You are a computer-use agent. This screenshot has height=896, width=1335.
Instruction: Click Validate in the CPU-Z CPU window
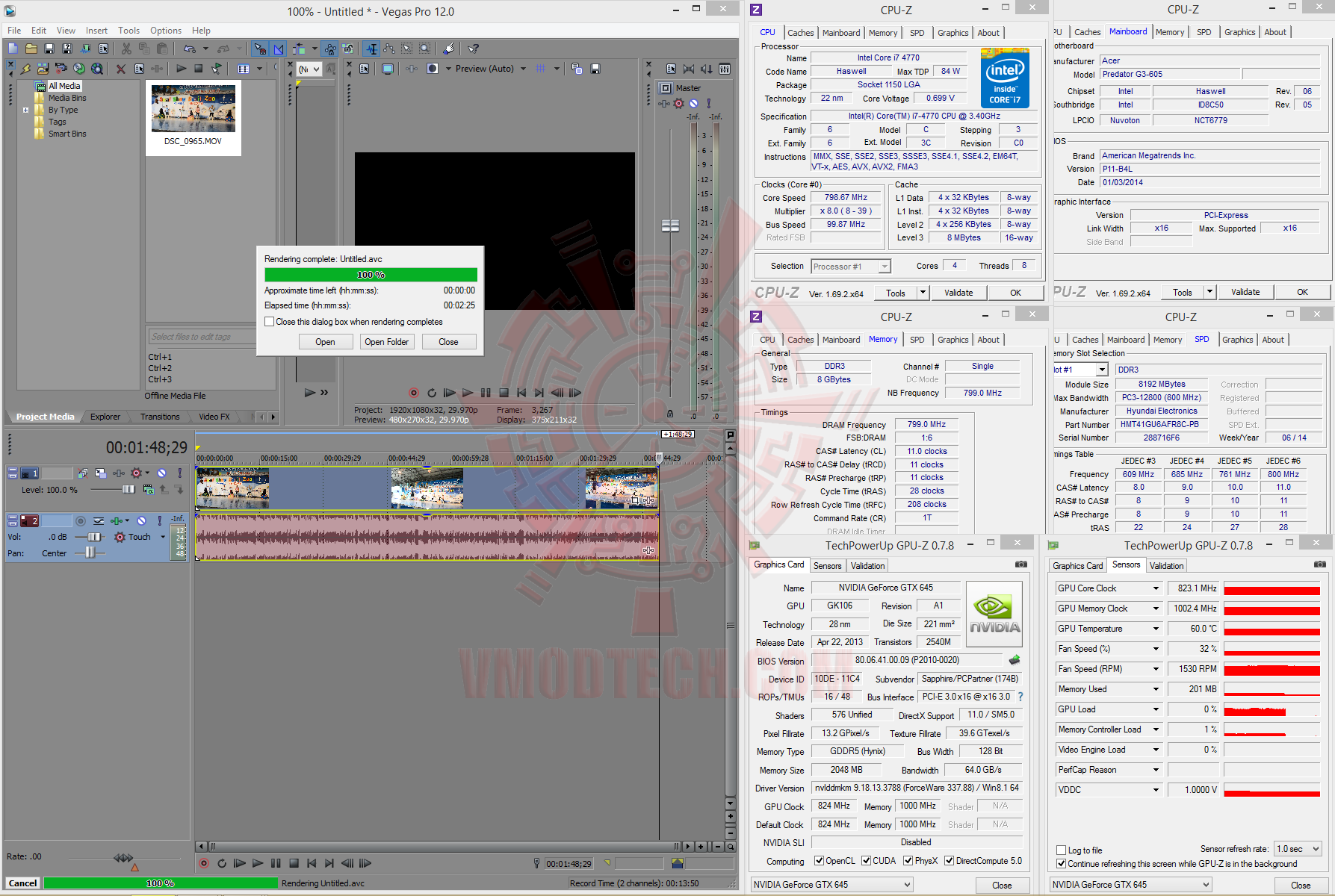tap(958, 293)
